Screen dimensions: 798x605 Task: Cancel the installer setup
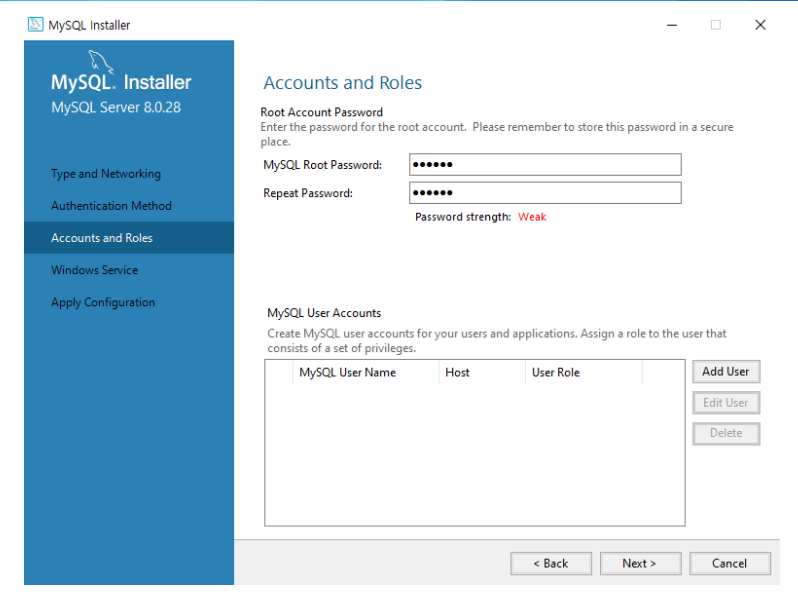click(730, 563)
